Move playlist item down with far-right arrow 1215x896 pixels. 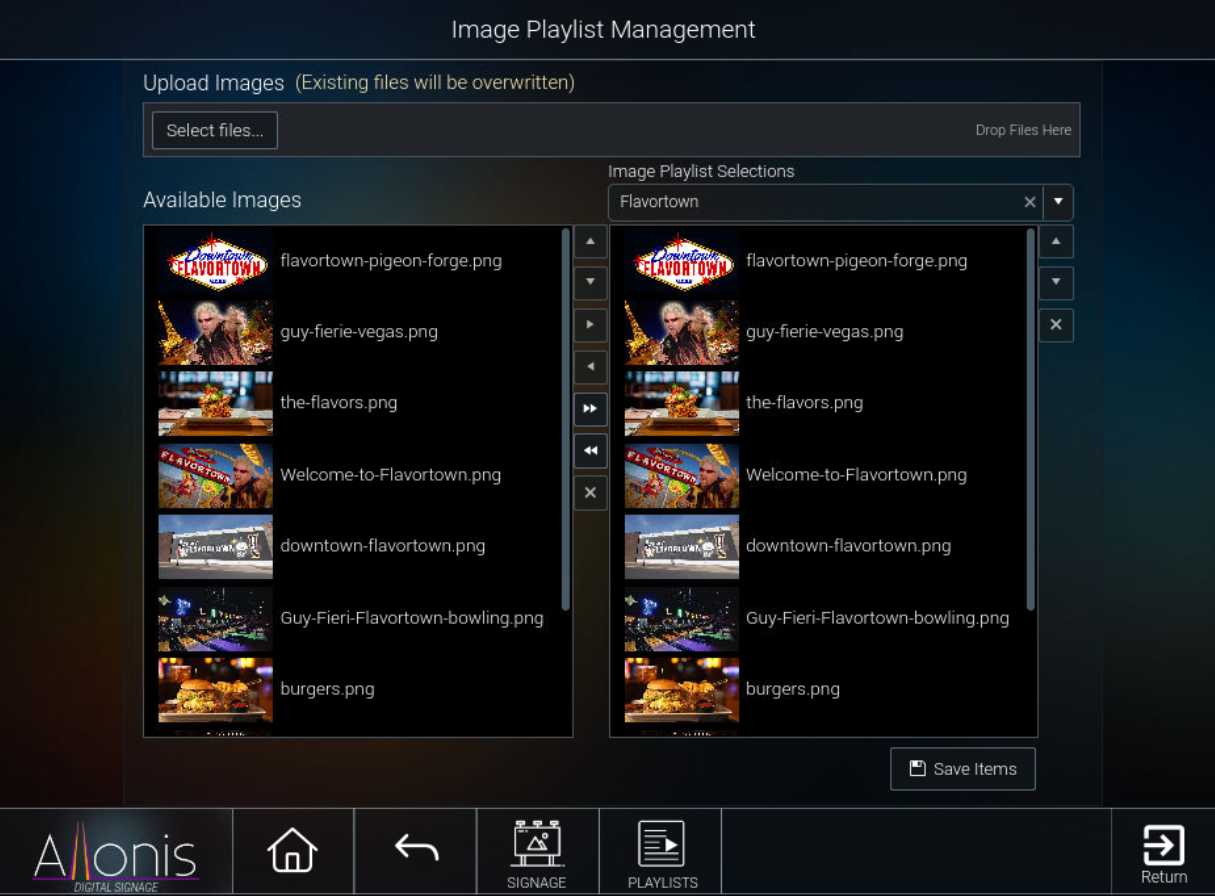(1056, 283)
